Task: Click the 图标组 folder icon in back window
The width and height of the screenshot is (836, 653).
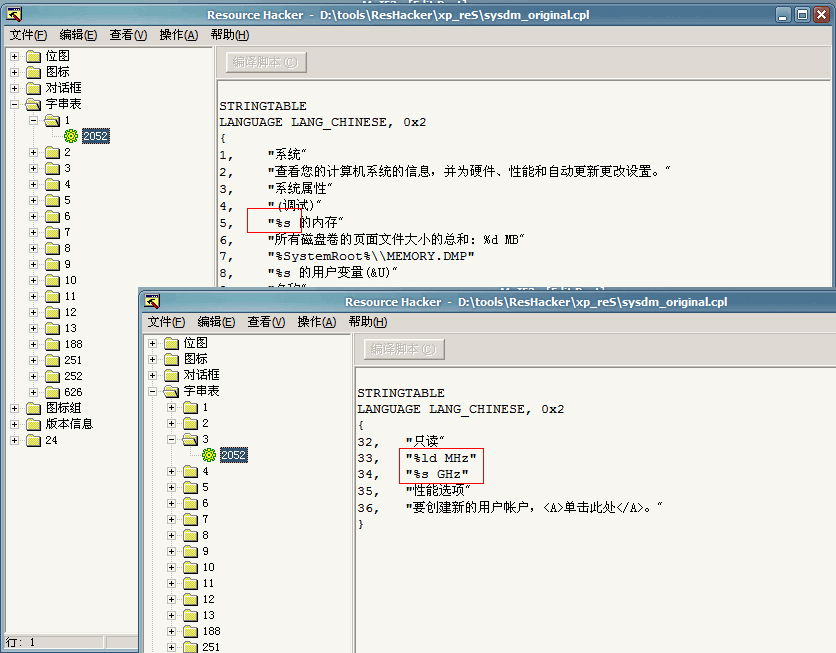Action: pos(34,408)
